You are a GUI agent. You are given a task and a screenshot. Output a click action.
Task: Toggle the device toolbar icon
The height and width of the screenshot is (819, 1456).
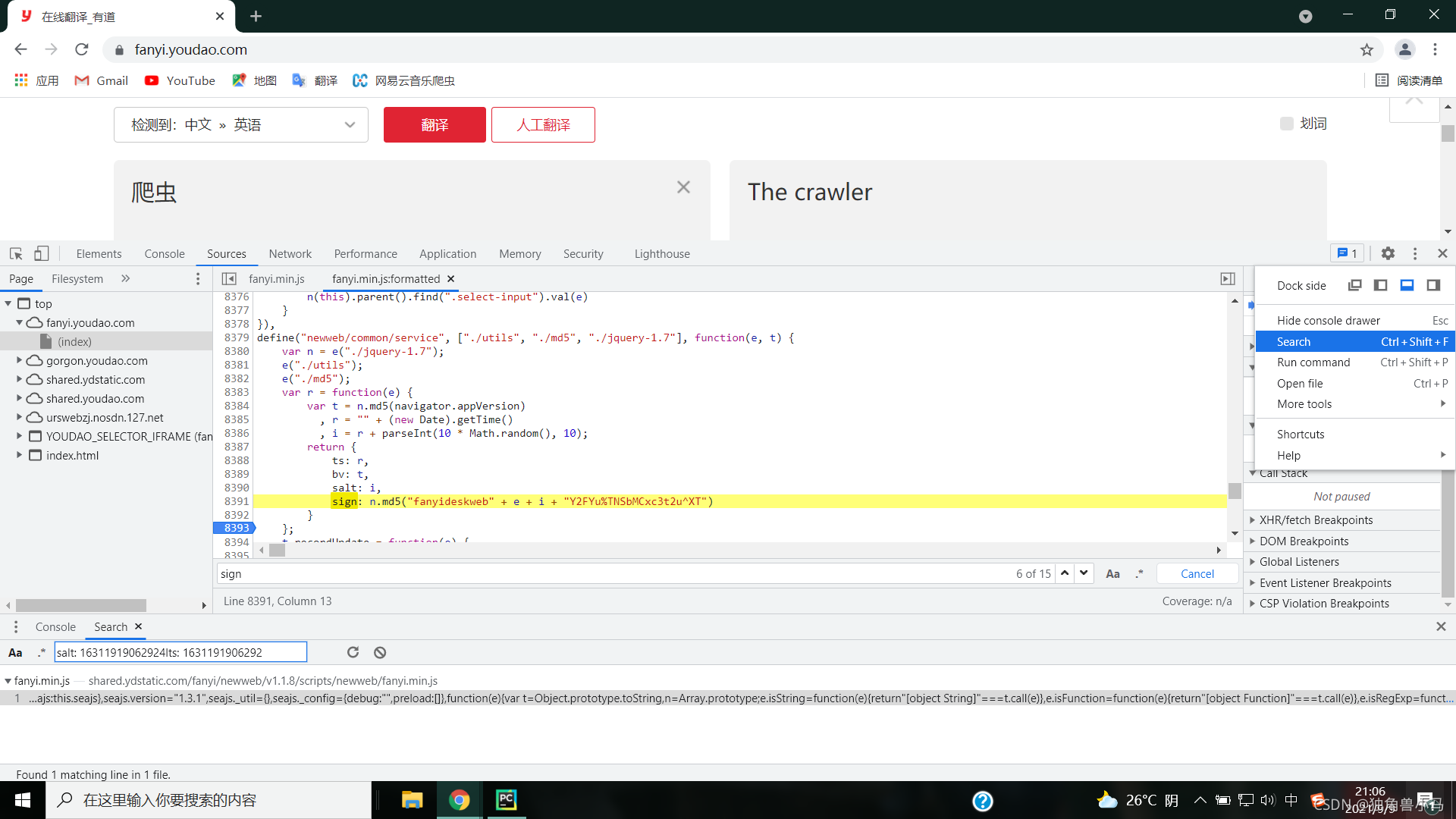[41, 254]
